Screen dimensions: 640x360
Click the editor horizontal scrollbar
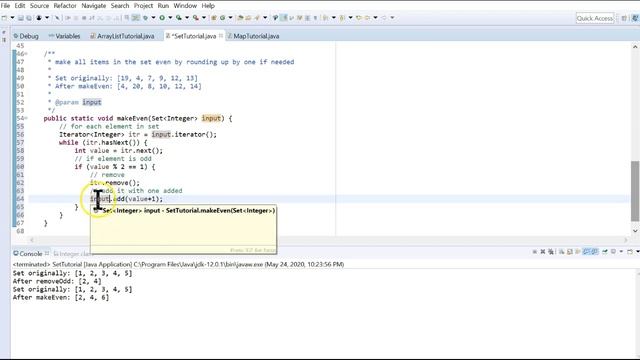[x=329, y=240]
